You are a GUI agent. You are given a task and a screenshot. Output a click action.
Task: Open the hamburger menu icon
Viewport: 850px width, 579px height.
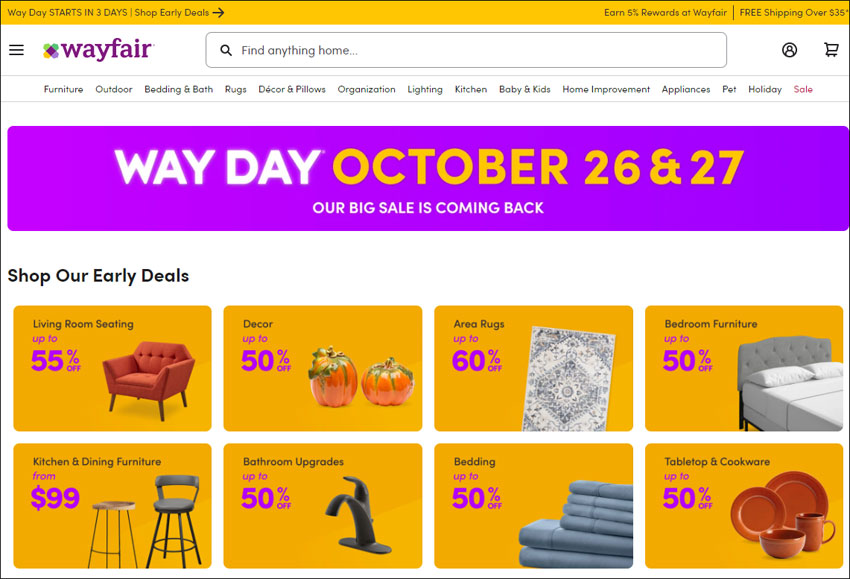tap(16, 50)
